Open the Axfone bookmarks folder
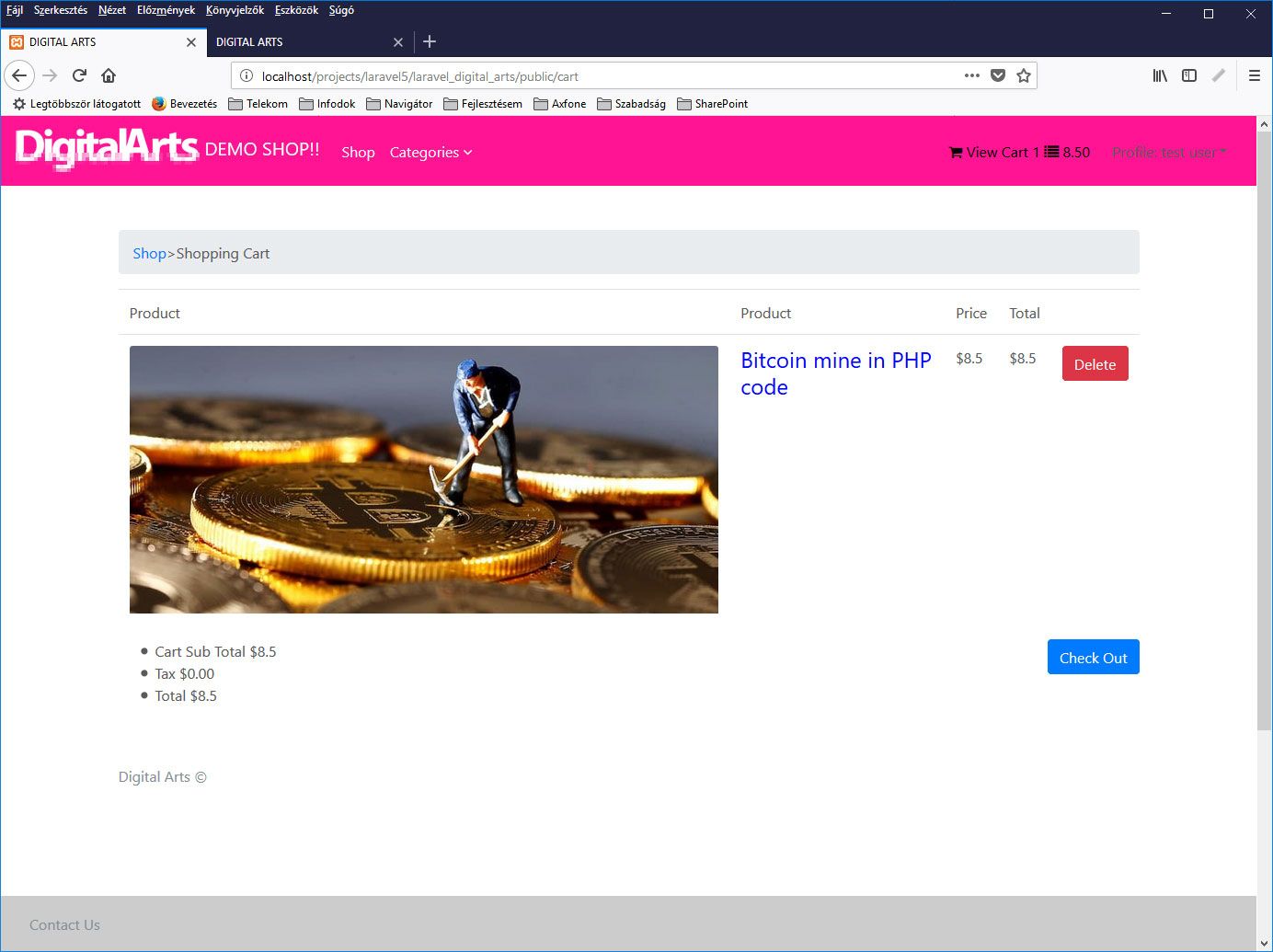The width and height of the screenshot is (1273, 952). coord(560,104)
